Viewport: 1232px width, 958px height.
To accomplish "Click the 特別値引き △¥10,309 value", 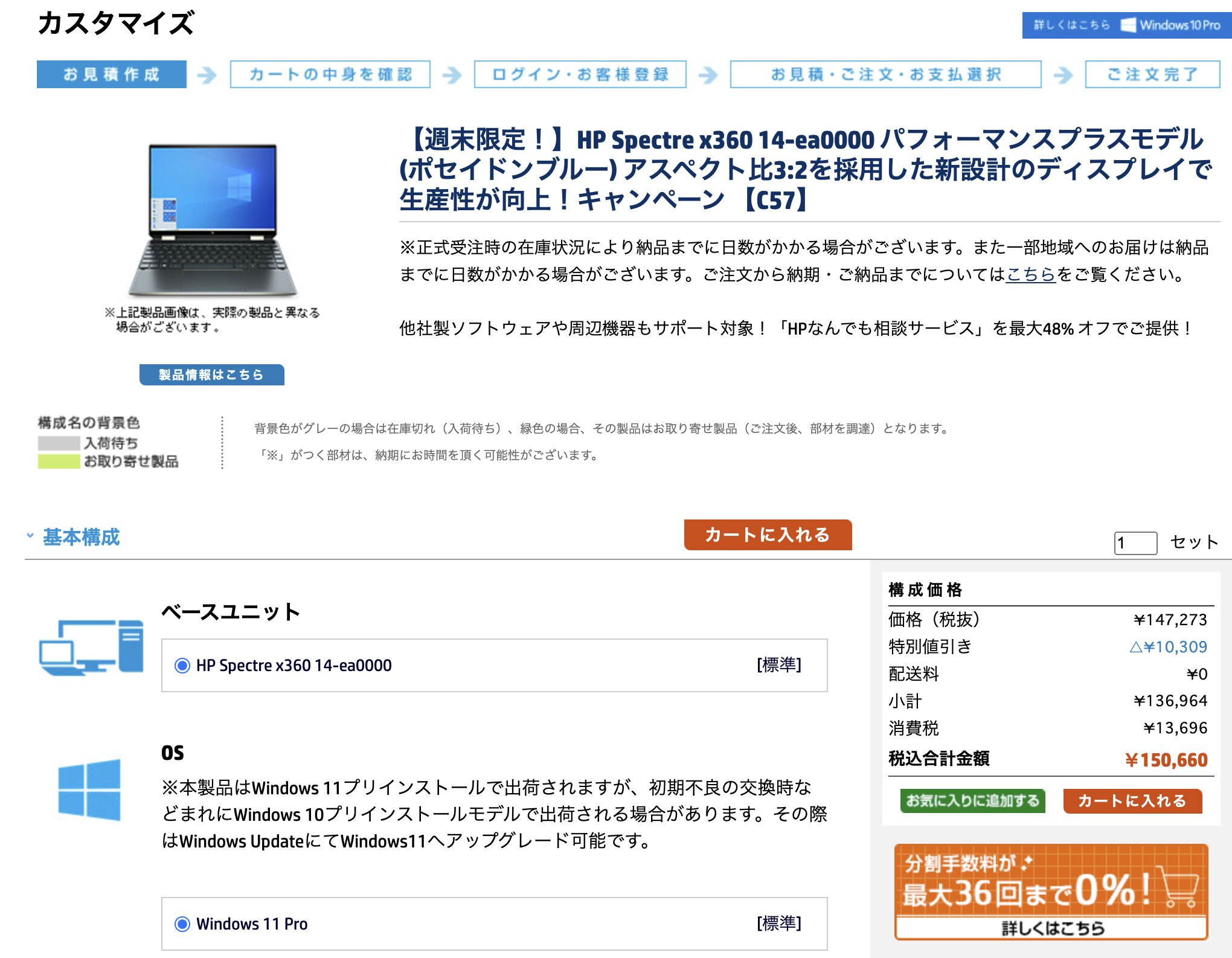I will pos(1168,647).
